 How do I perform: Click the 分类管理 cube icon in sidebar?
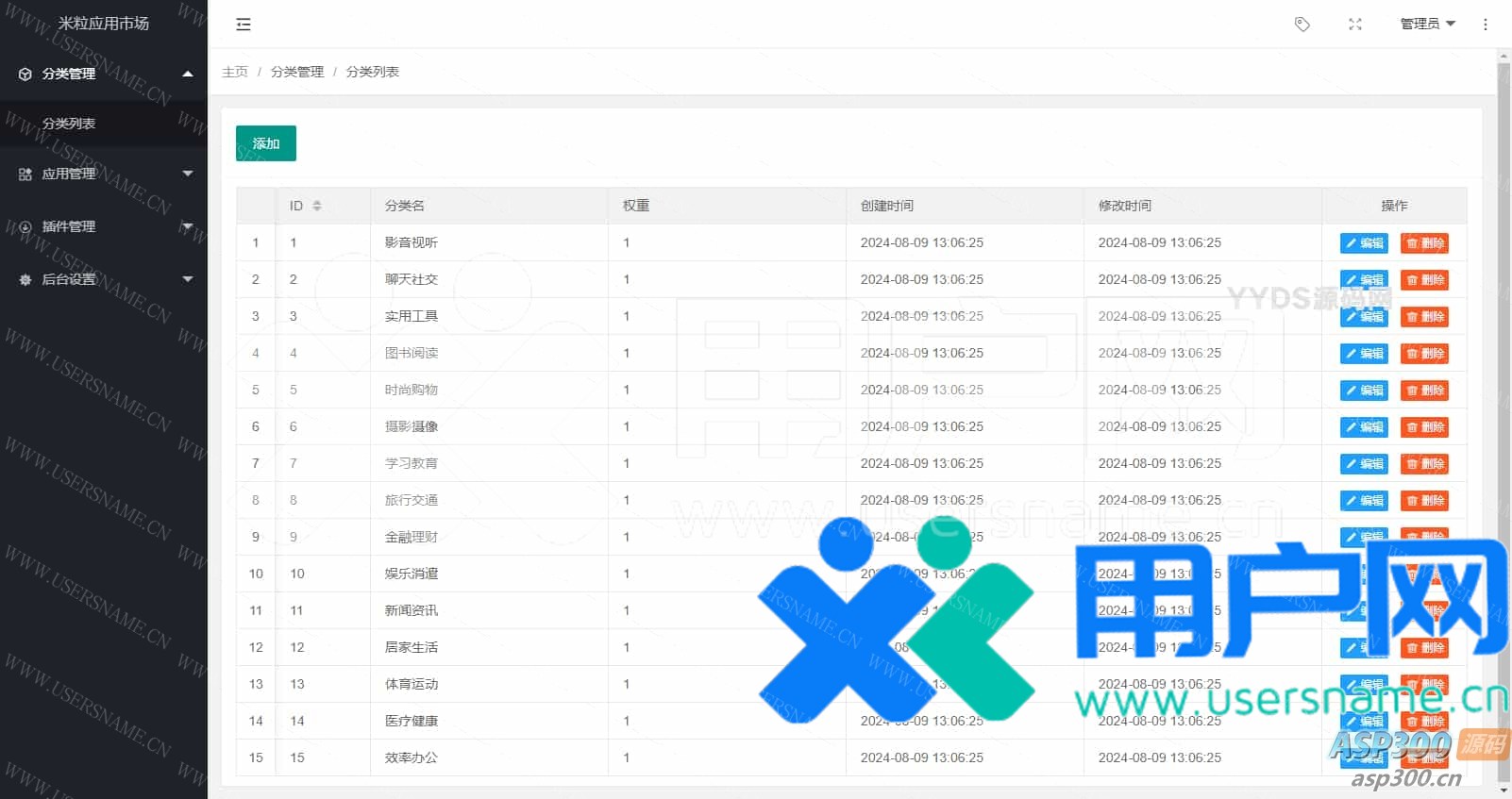[x=25, y=74]
